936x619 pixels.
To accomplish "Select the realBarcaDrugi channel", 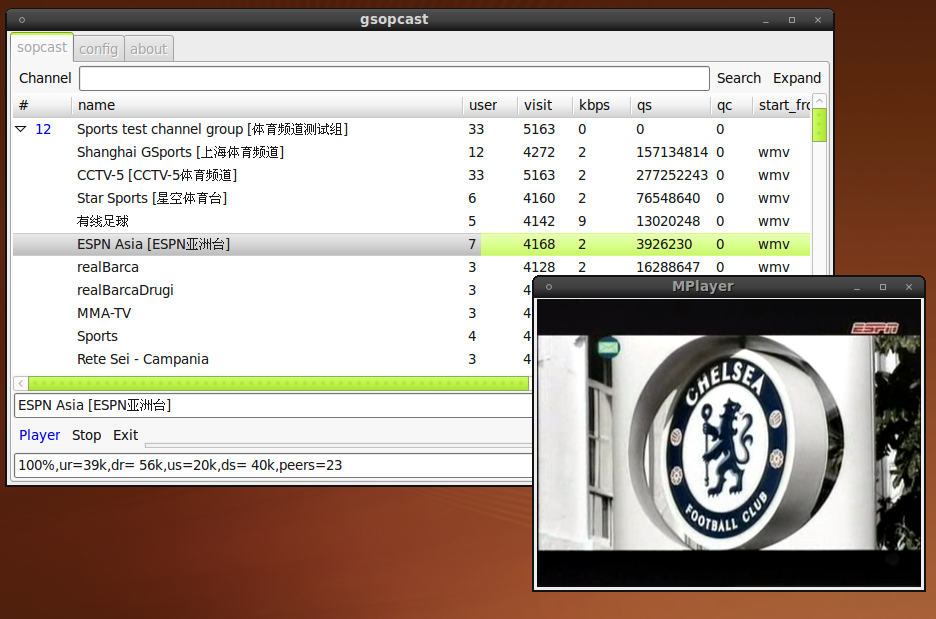I will [x=272, y=290].
